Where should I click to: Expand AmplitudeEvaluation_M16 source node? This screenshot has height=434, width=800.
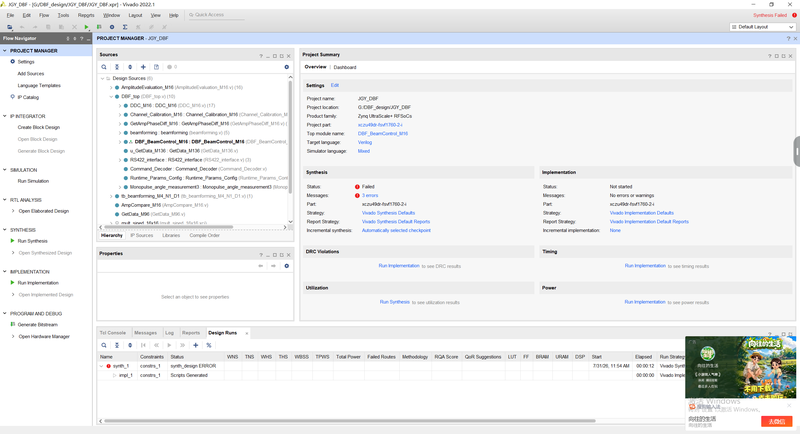click(111, 88)
